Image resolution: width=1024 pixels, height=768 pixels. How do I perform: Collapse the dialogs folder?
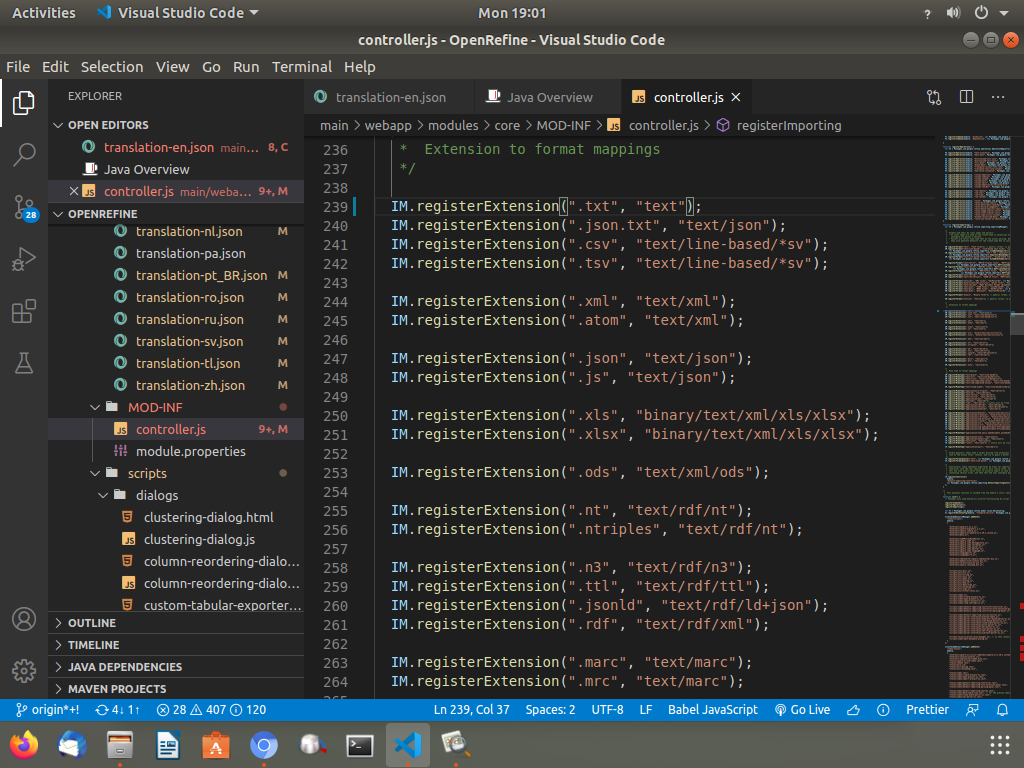[x=103, y=495]
